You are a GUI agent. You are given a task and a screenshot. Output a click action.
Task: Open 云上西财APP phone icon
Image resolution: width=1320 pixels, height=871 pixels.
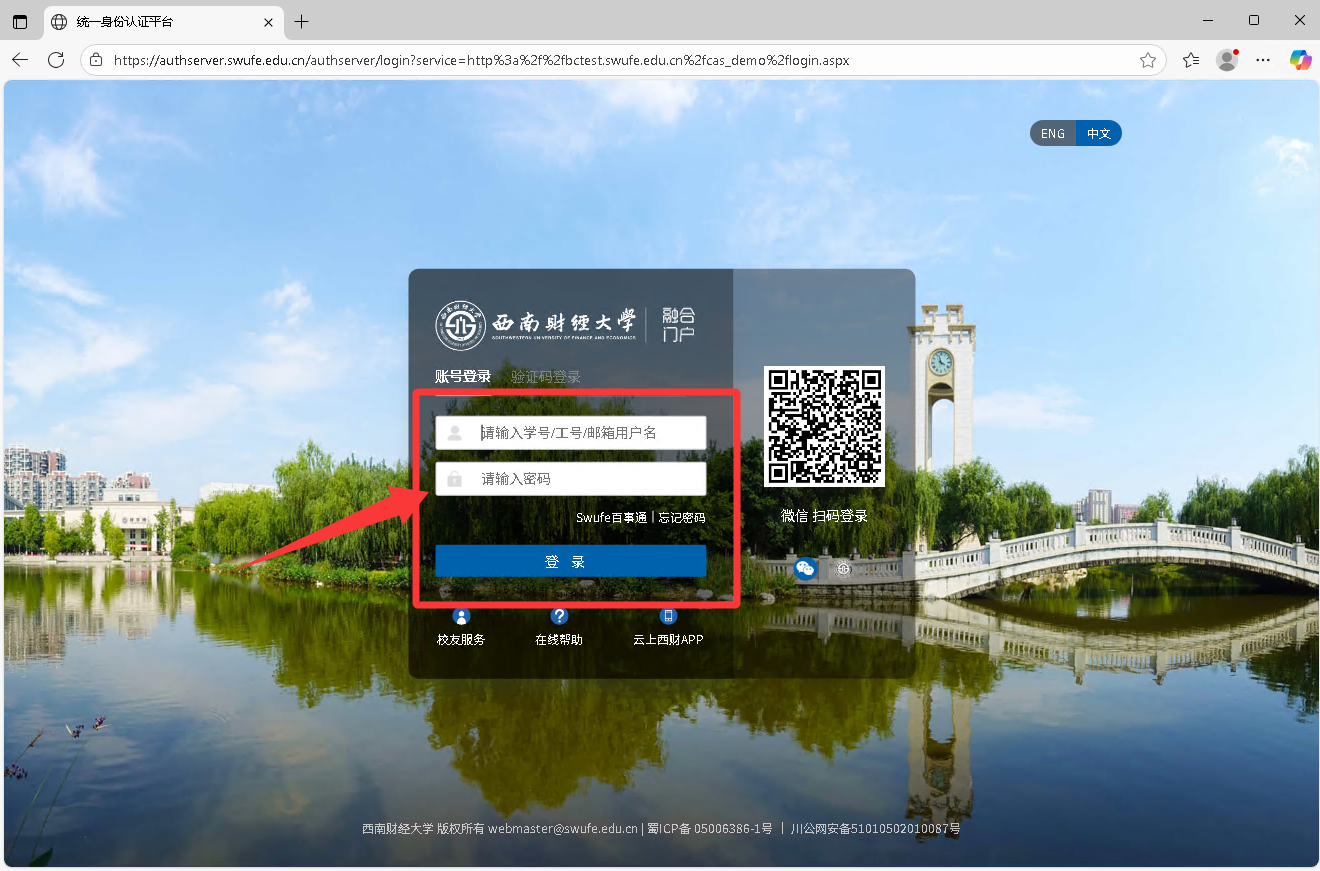tap(669, 616)
